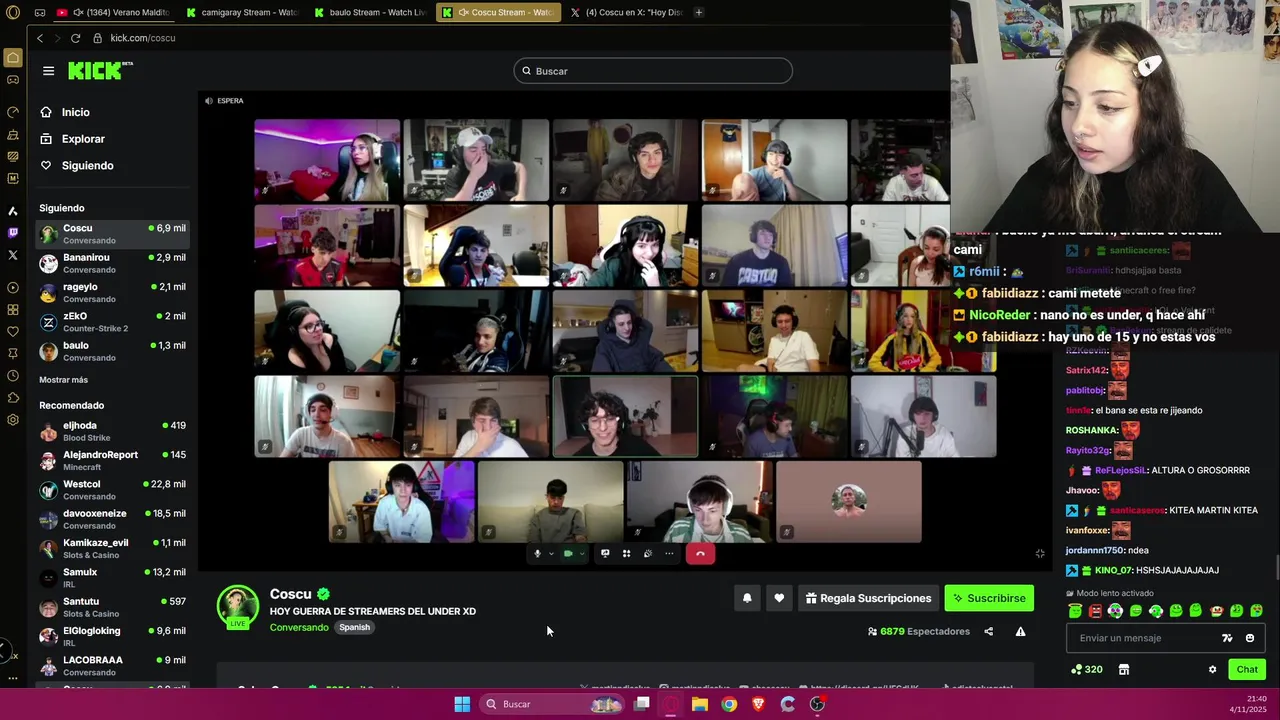The image size is (1280, 720).
Task: Click Regala Suscripciones button
Action: (x=868, y=598)
